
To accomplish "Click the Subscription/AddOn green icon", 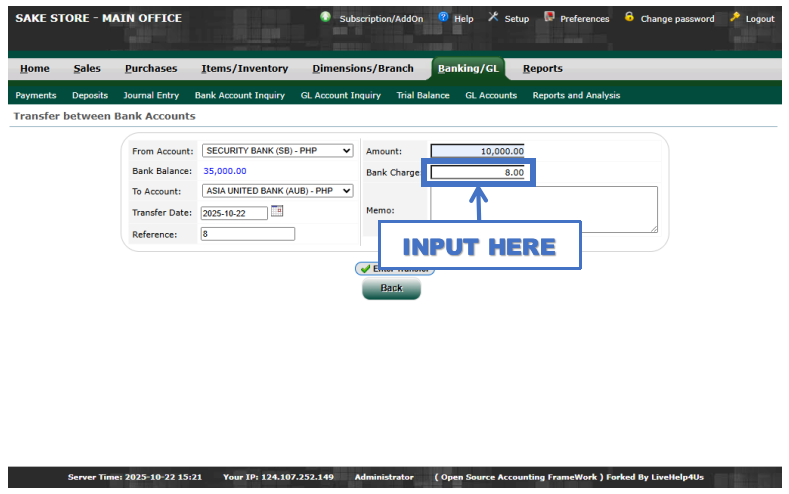I will (x=326, y=17).
